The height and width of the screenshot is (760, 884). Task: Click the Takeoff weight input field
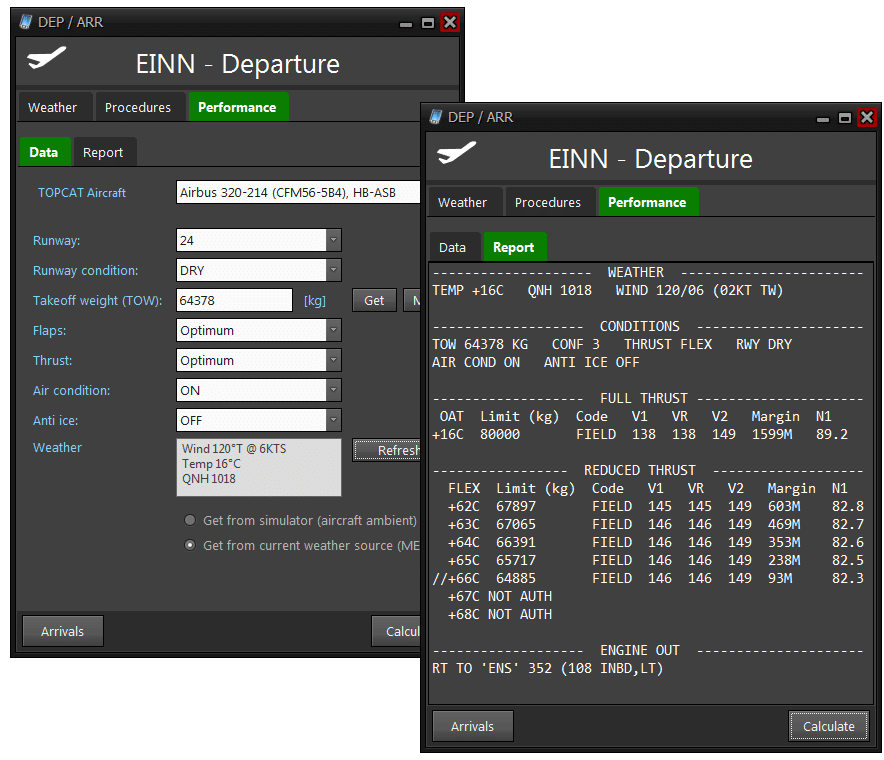pos(234,300)
